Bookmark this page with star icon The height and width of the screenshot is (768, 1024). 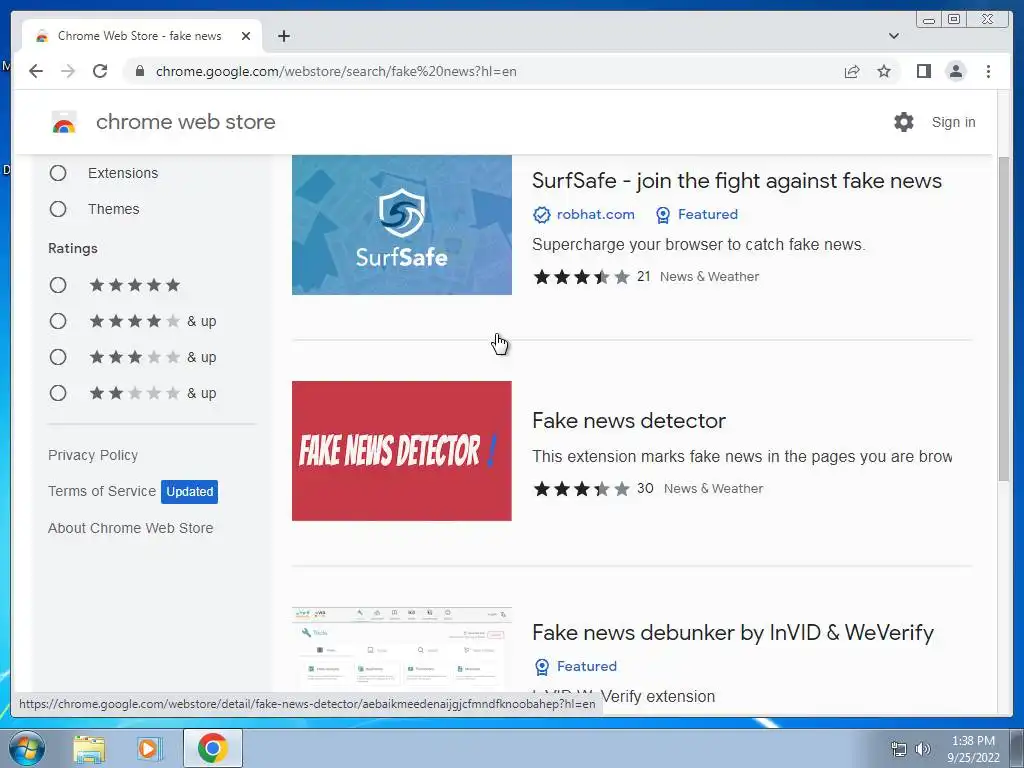884,71
